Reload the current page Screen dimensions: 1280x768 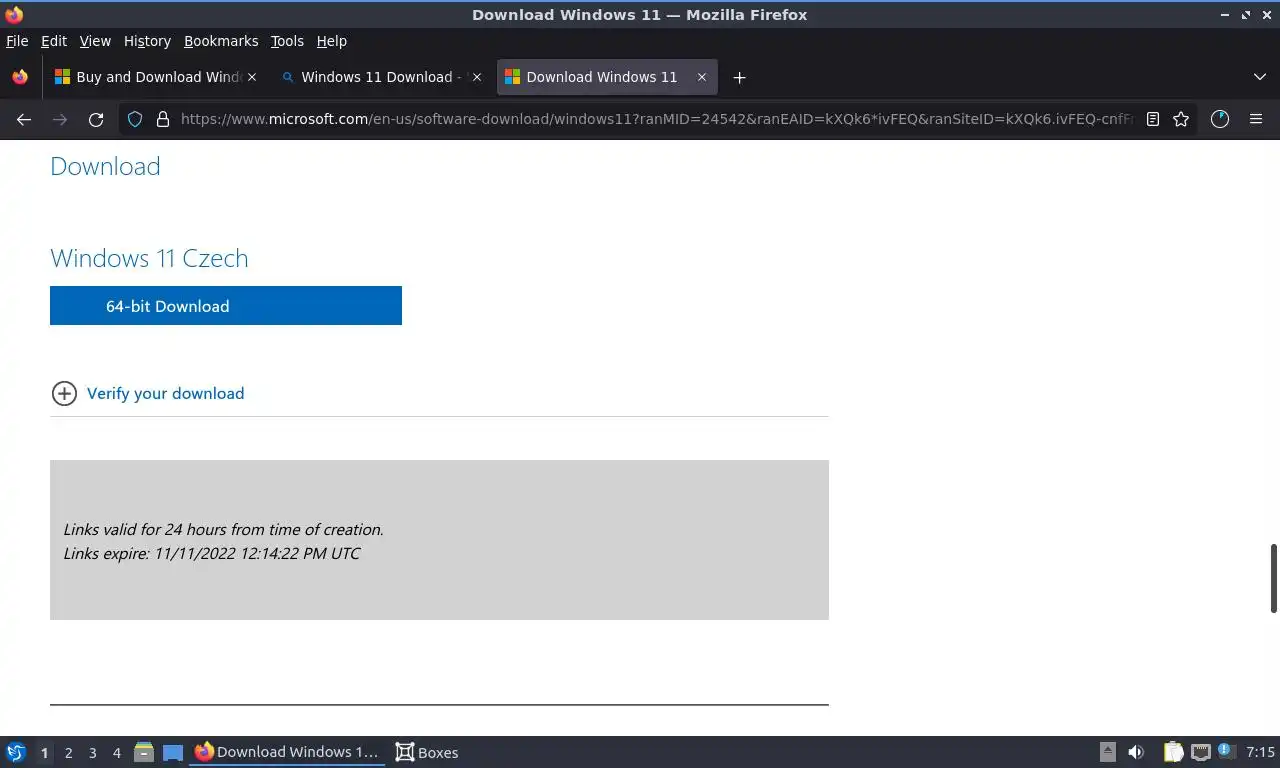(x=96, y=119)
